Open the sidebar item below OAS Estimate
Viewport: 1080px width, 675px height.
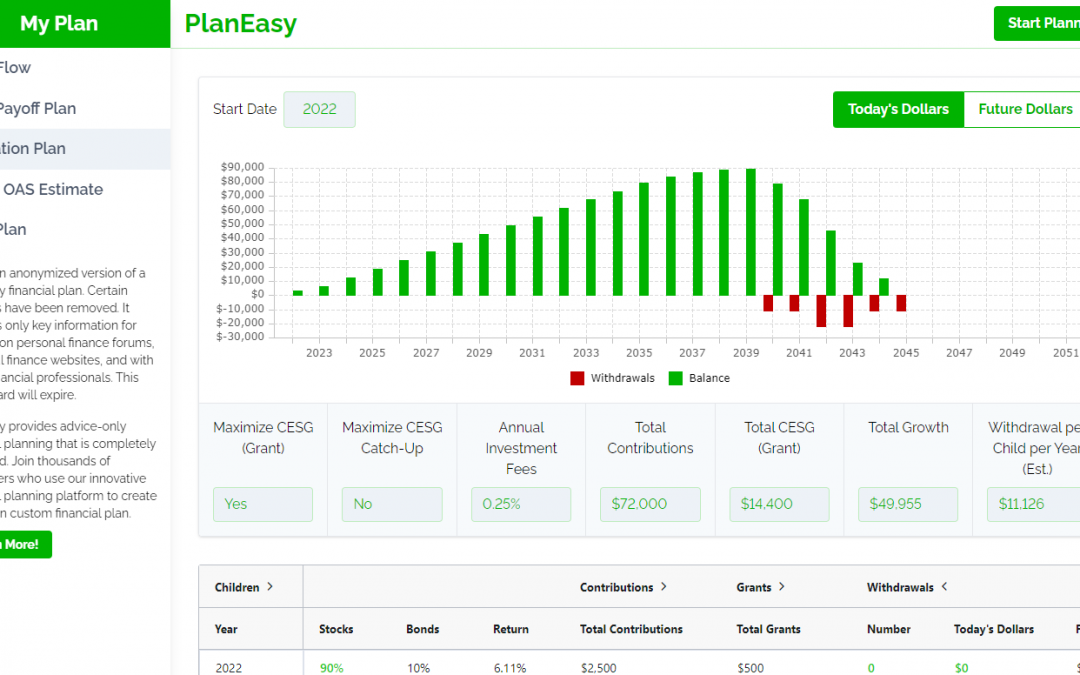pos(85,229)
